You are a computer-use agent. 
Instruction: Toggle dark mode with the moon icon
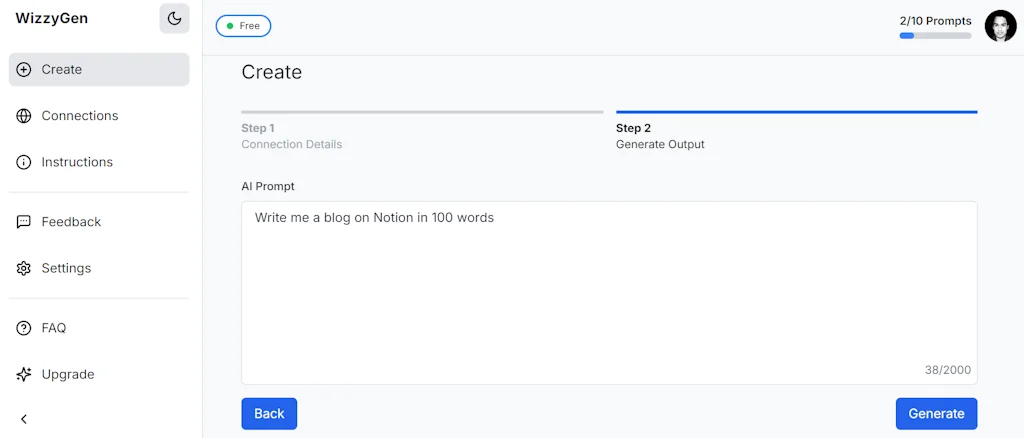click(x=174, y=18)
